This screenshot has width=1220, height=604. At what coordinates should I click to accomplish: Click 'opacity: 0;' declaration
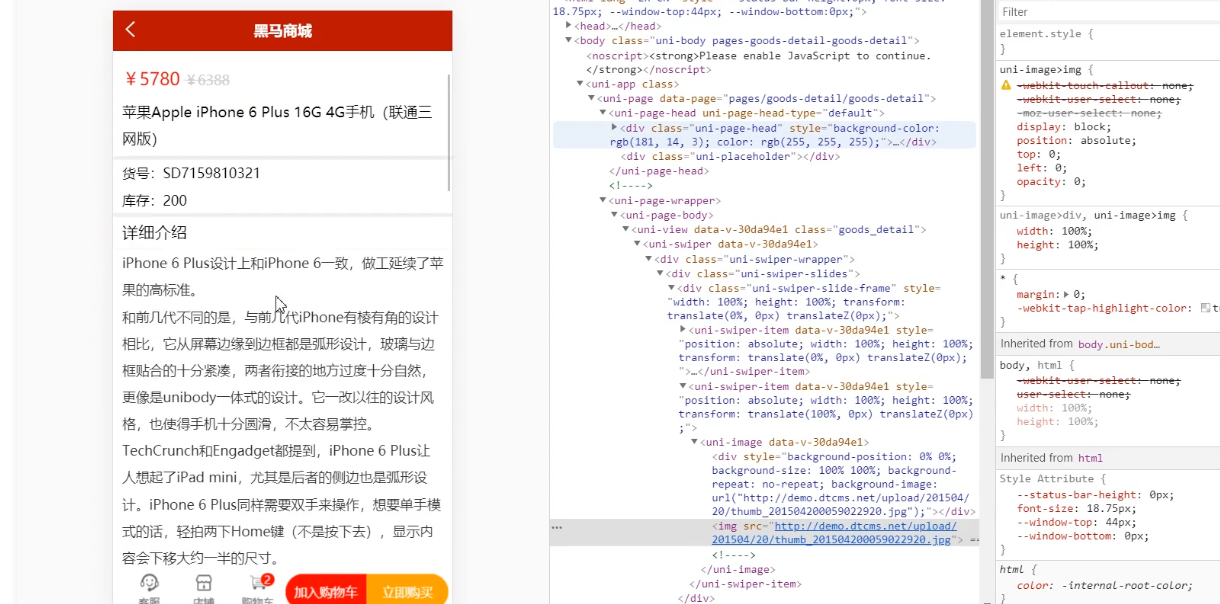click(x=1051, y=182)
